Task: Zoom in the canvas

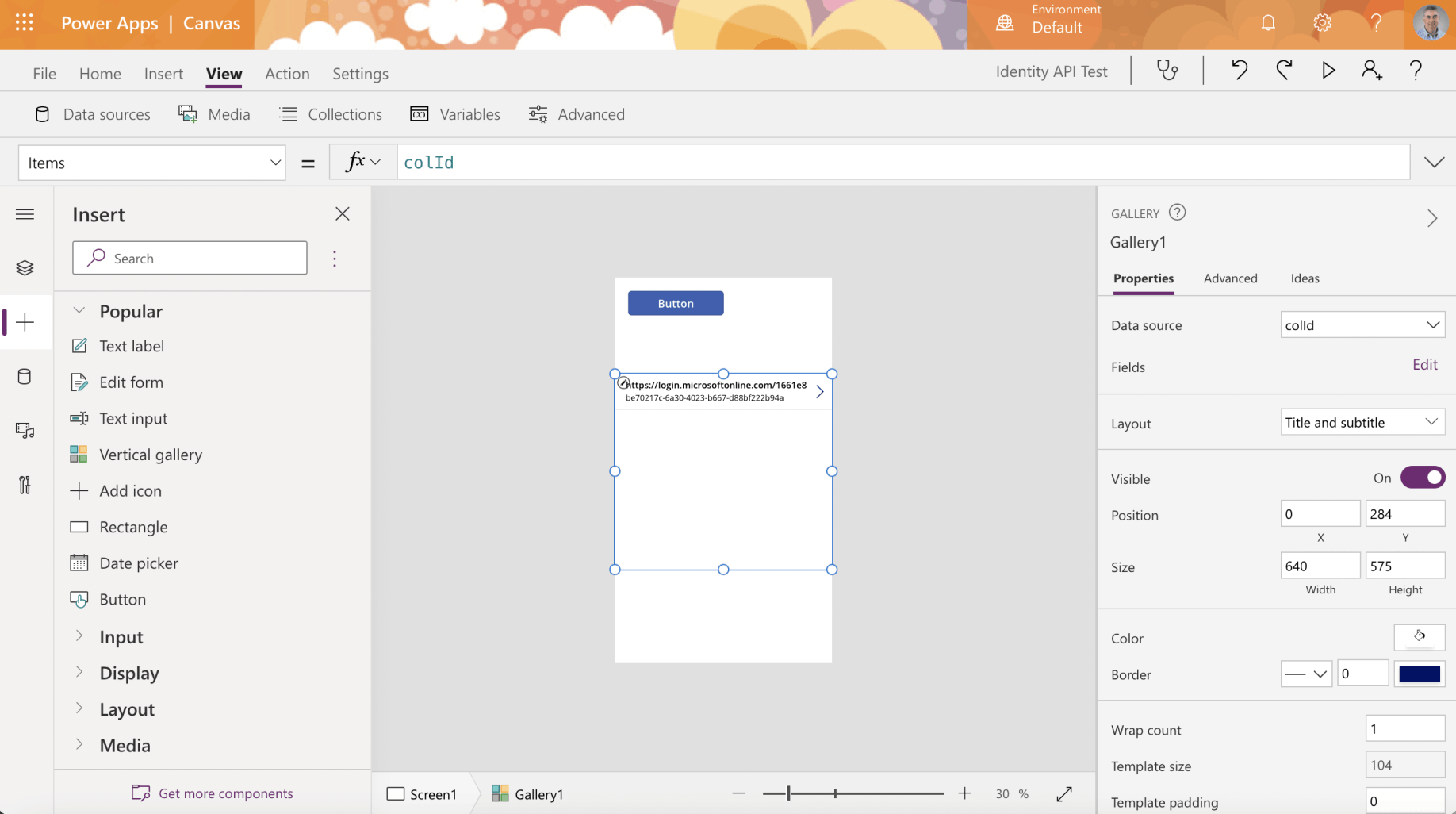Action: coord(964,793)
